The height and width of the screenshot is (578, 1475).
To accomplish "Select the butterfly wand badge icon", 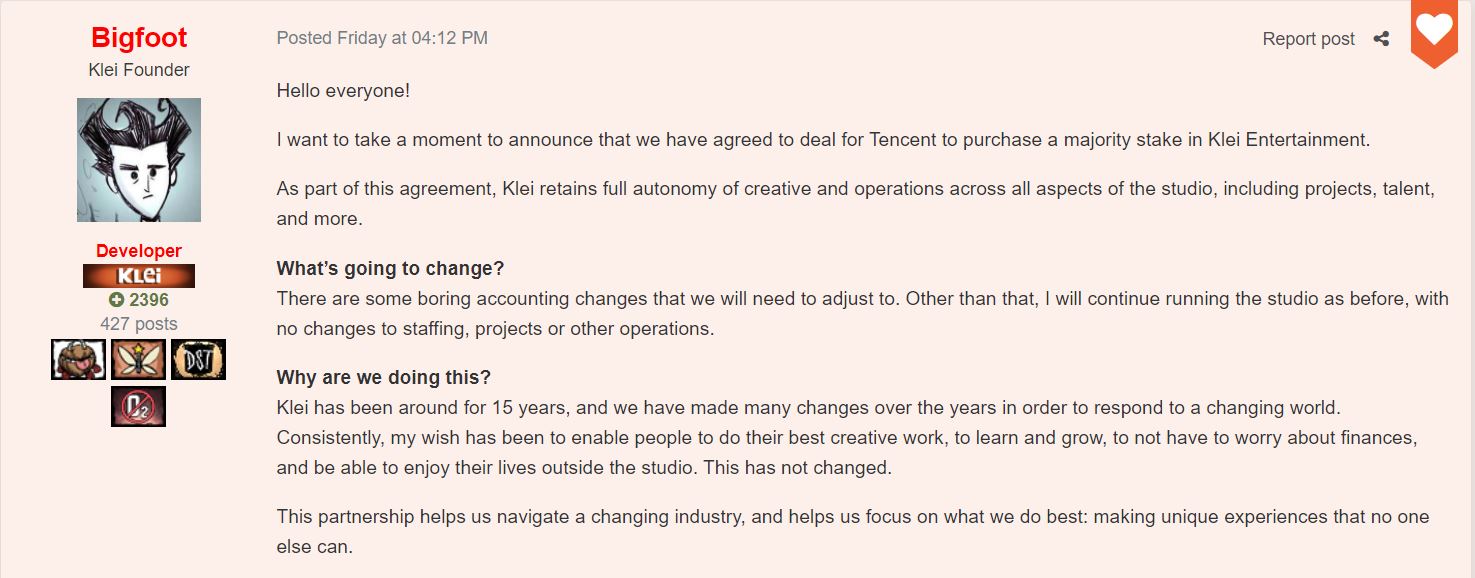I will (x=138, y=360).
